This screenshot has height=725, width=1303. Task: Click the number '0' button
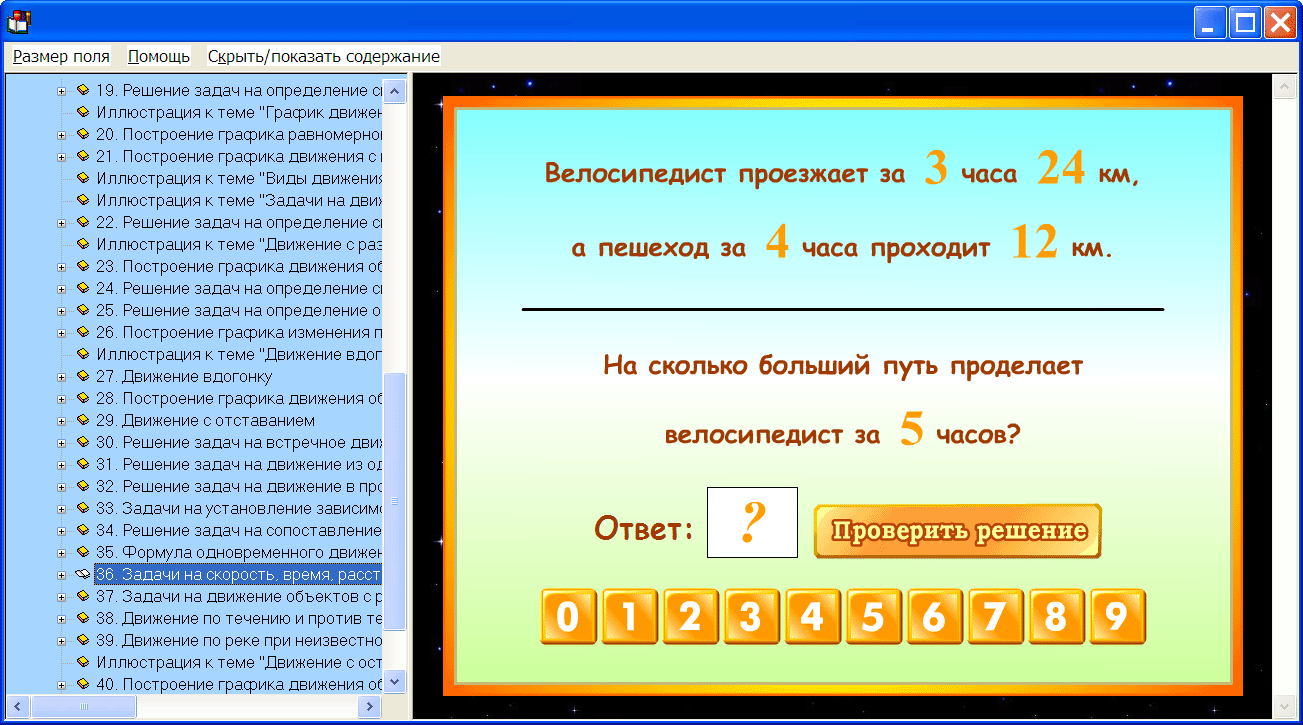[x=568, y=618]
